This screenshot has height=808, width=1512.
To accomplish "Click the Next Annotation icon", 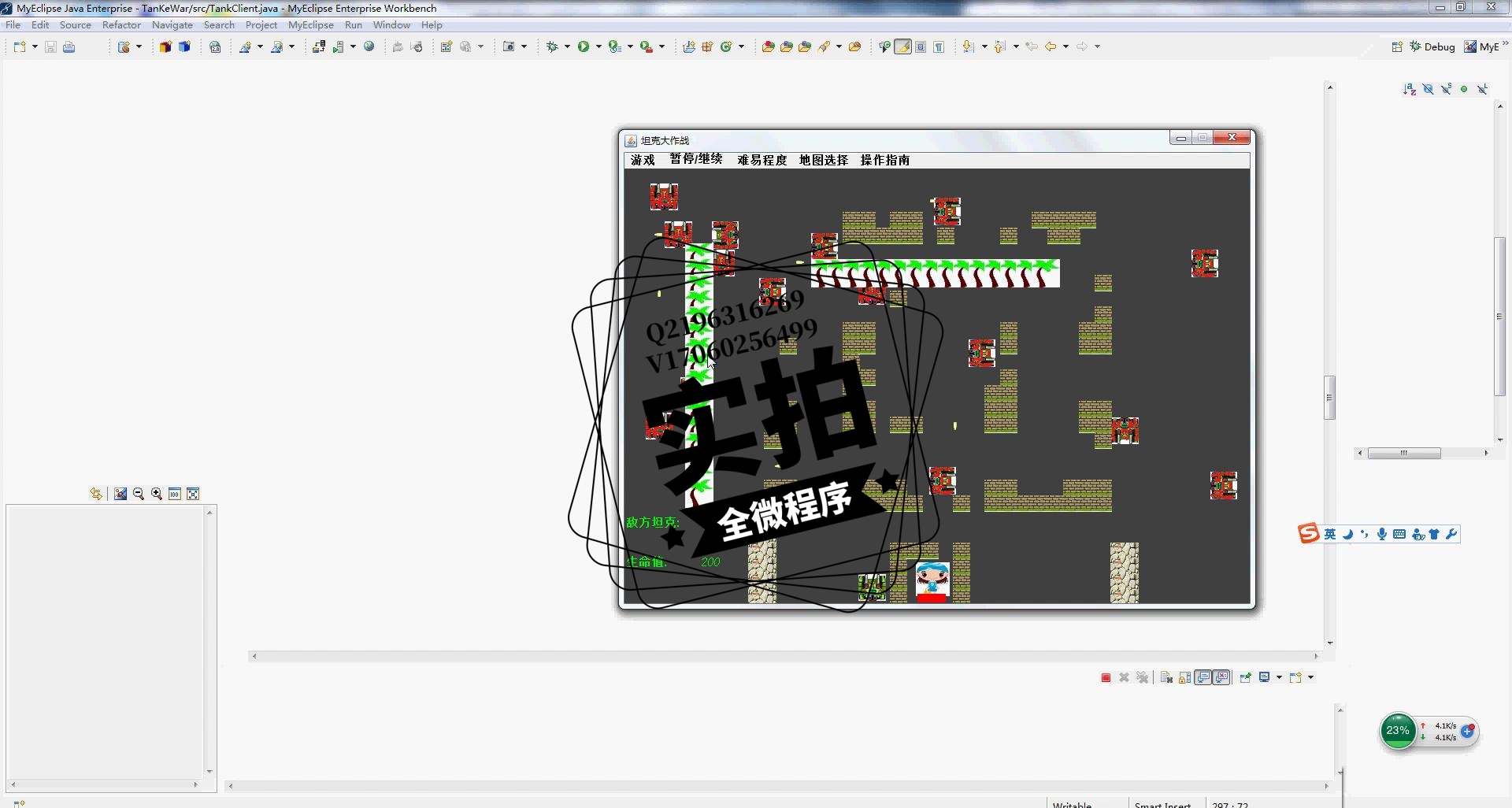I will 969,46.
